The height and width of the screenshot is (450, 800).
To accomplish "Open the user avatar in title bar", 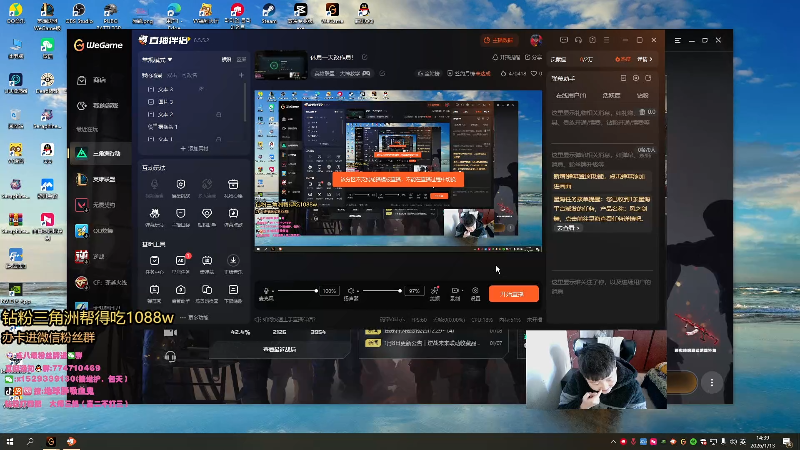I will coord(536,40).
